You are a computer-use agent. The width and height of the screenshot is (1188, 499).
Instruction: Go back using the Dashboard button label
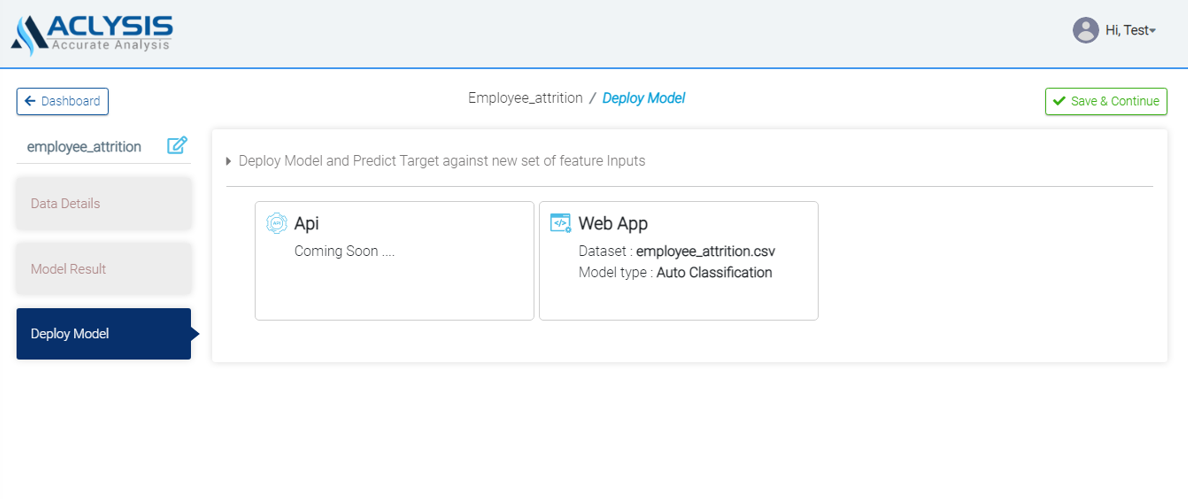70,101
